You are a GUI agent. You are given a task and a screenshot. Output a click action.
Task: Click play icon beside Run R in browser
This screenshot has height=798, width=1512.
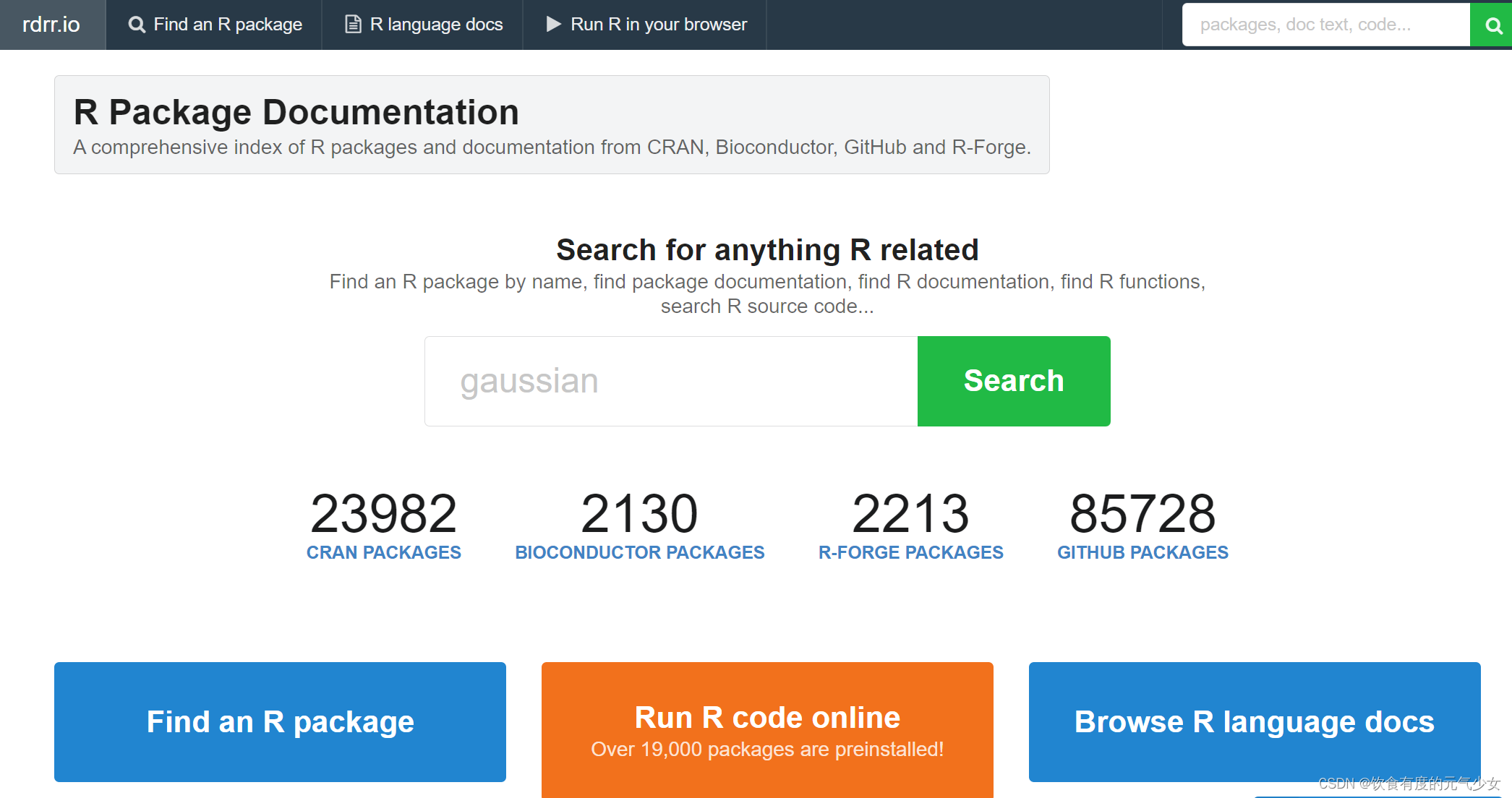coord(553,25)
